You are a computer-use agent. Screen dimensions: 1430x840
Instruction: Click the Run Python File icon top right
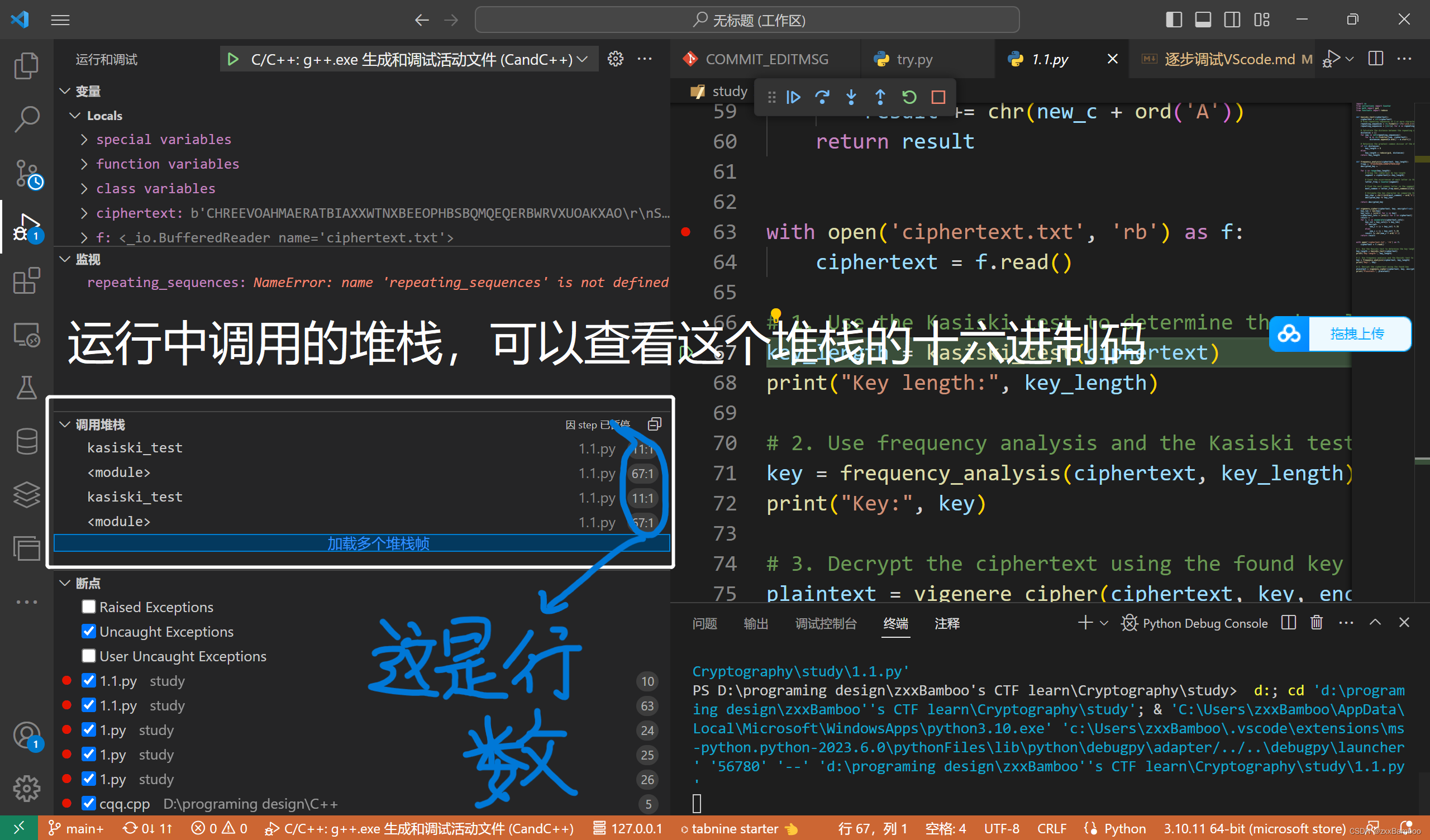point(1331,59)
